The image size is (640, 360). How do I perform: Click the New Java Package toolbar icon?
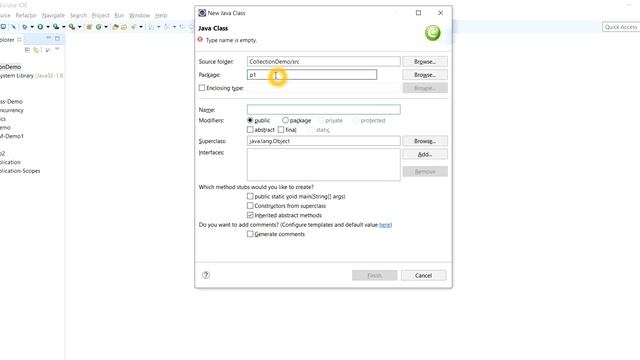coord(89,27)
